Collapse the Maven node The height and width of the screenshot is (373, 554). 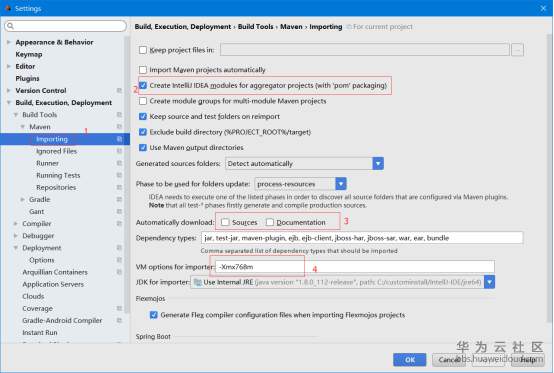[23, 126]
